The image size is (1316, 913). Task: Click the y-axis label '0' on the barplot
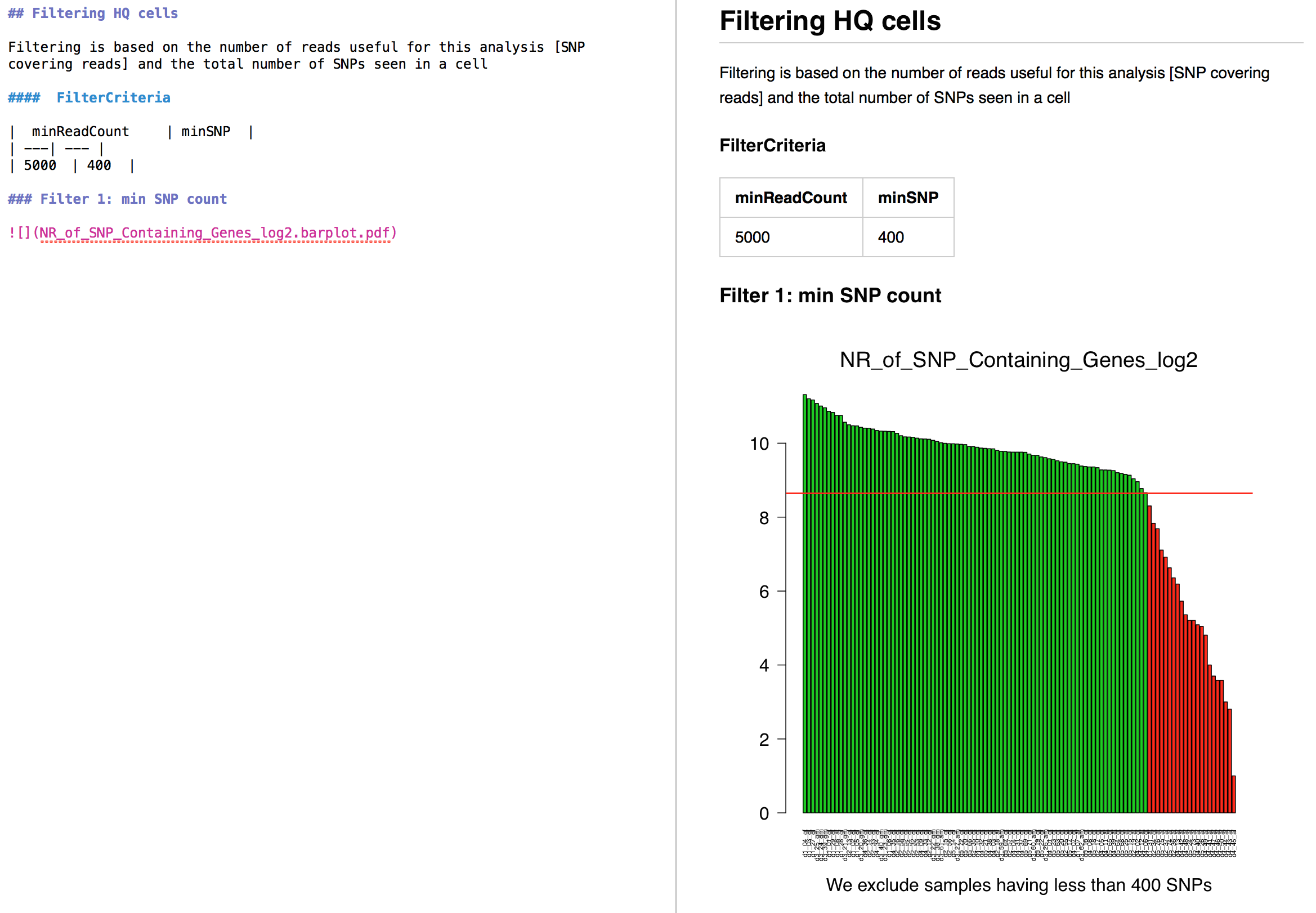(763, 813)
